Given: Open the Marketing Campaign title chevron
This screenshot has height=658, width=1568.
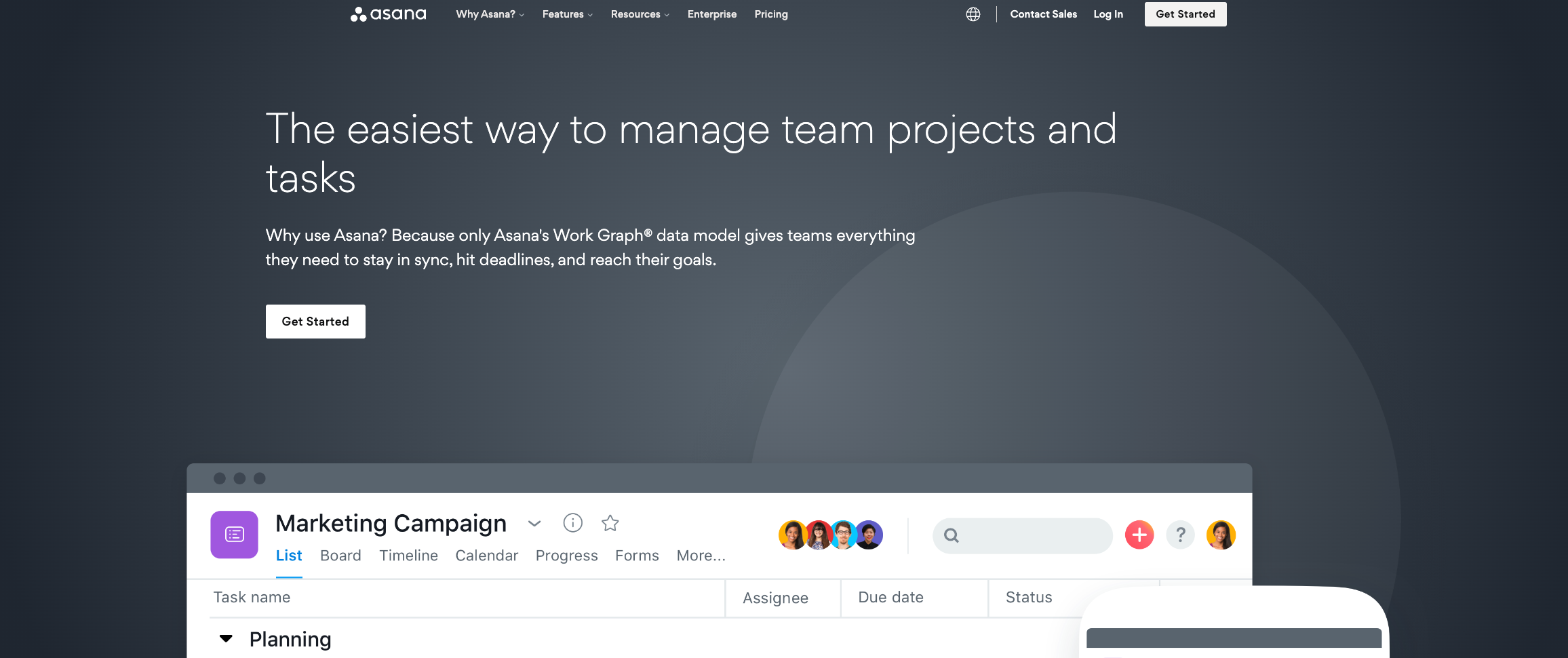Looking at the screenshot, I should click(534, 524).
